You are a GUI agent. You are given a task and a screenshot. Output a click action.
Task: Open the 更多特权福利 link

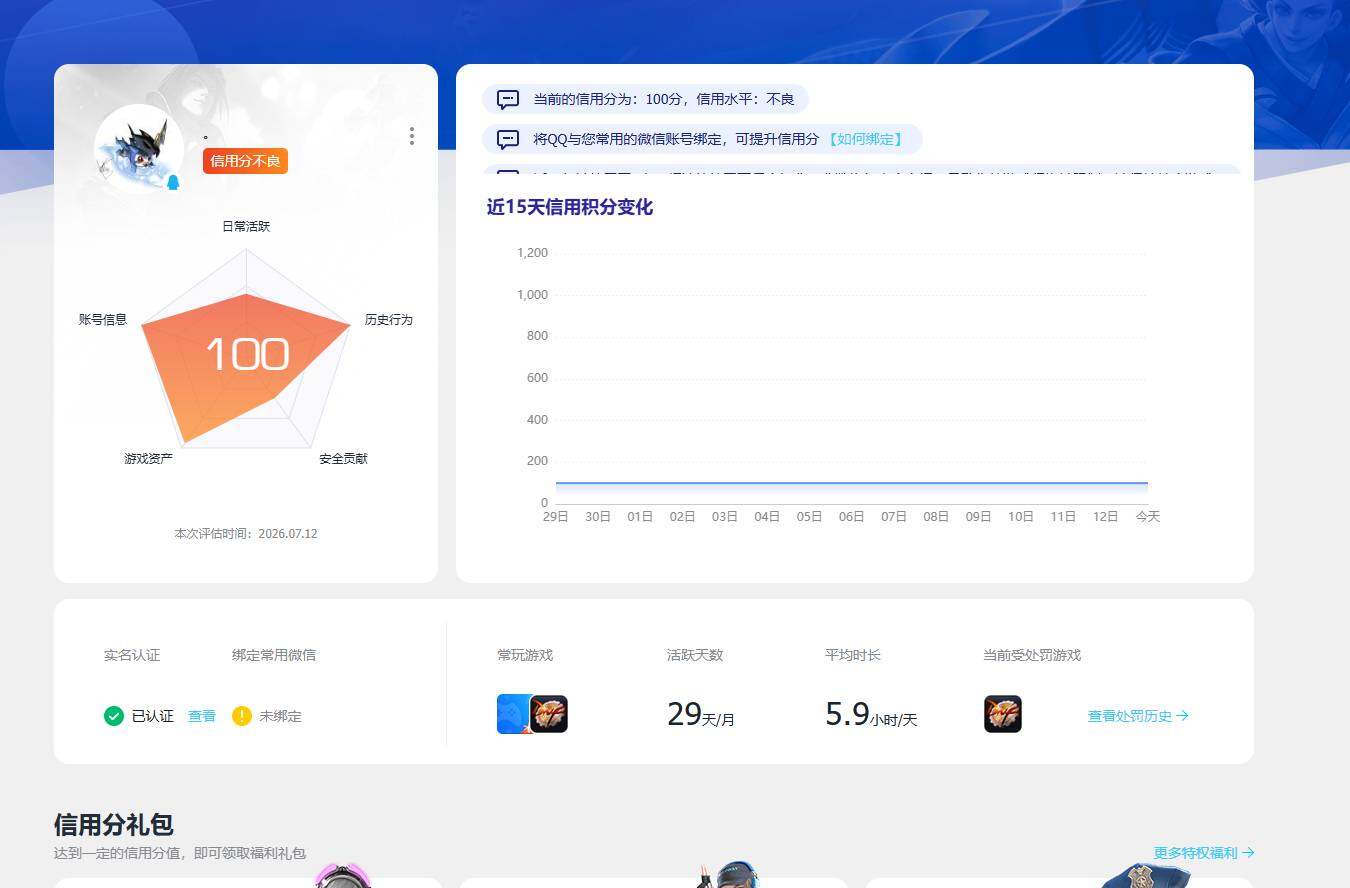(1204, 853)
